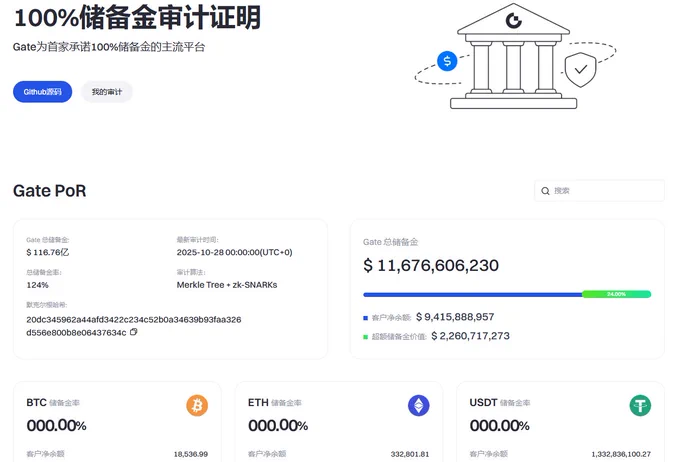680x462 pixels.
Task: Click the Ethereum coin icon
Action: coord(418,406)
